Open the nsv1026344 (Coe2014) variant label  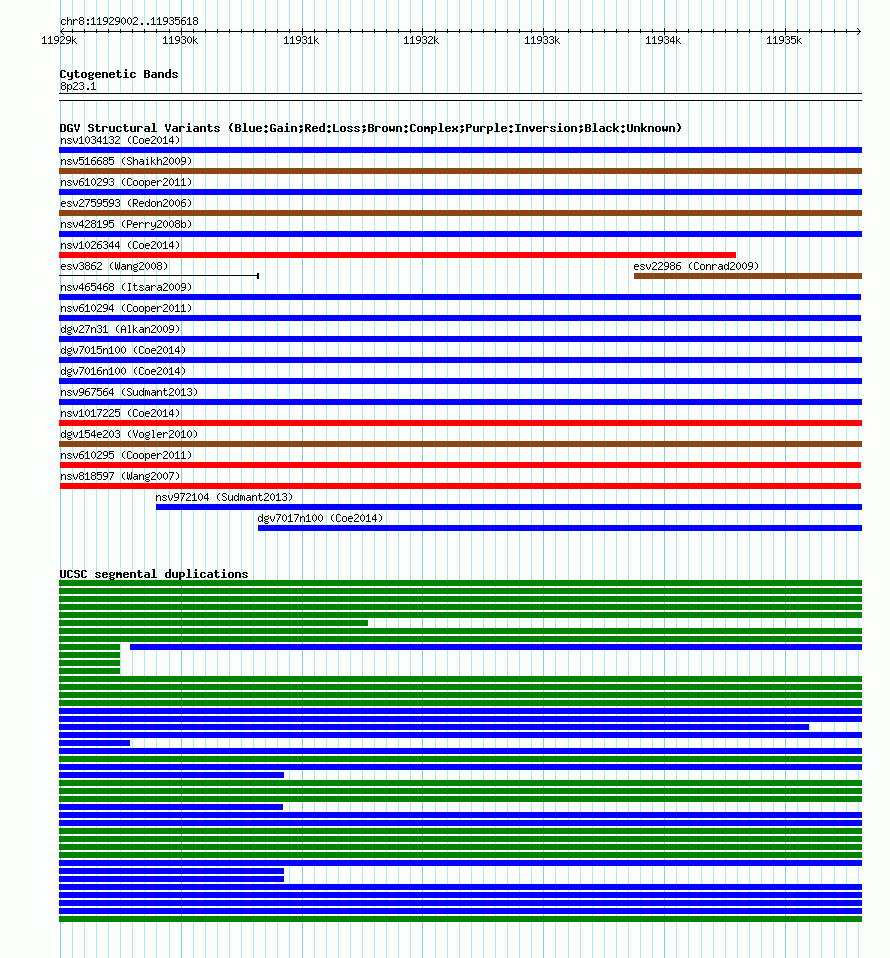pos(120,245)
